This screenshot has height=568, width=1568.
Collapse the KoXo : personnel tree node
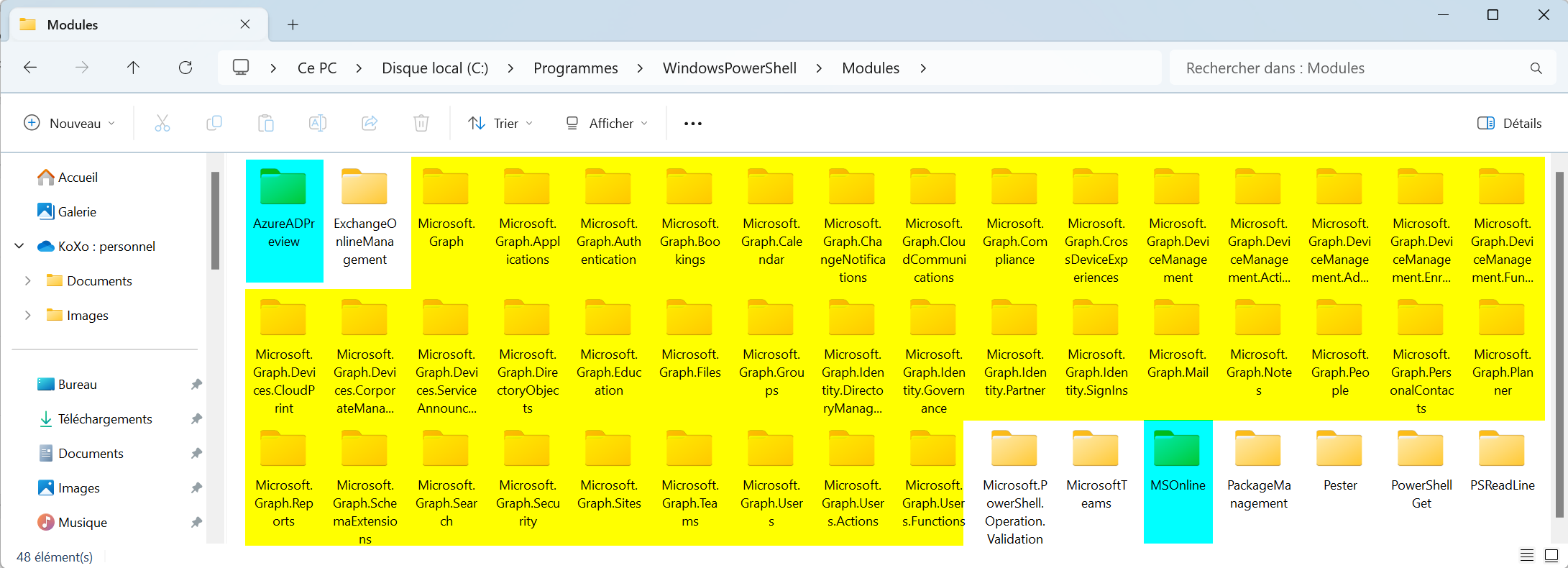coord(19,247)
